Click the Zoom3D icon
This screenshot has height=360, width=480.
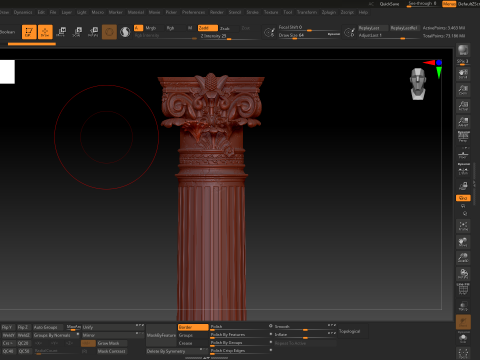[463, 258]
